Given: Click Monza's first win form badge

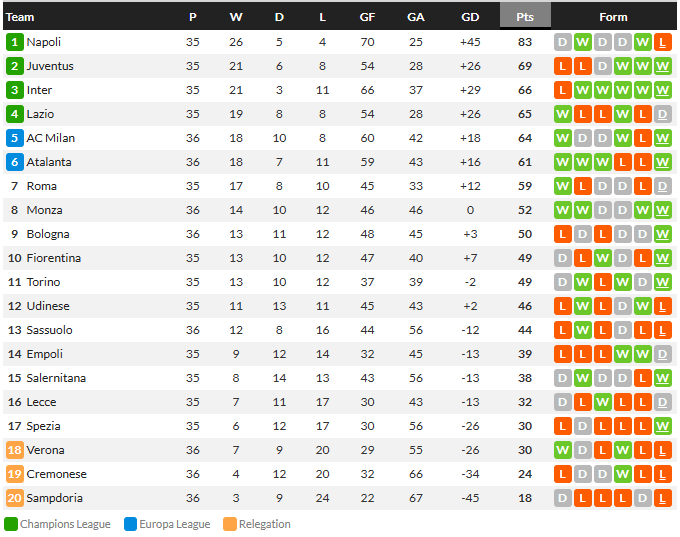Looking at the screenshot, I should (x=562, y=210).
